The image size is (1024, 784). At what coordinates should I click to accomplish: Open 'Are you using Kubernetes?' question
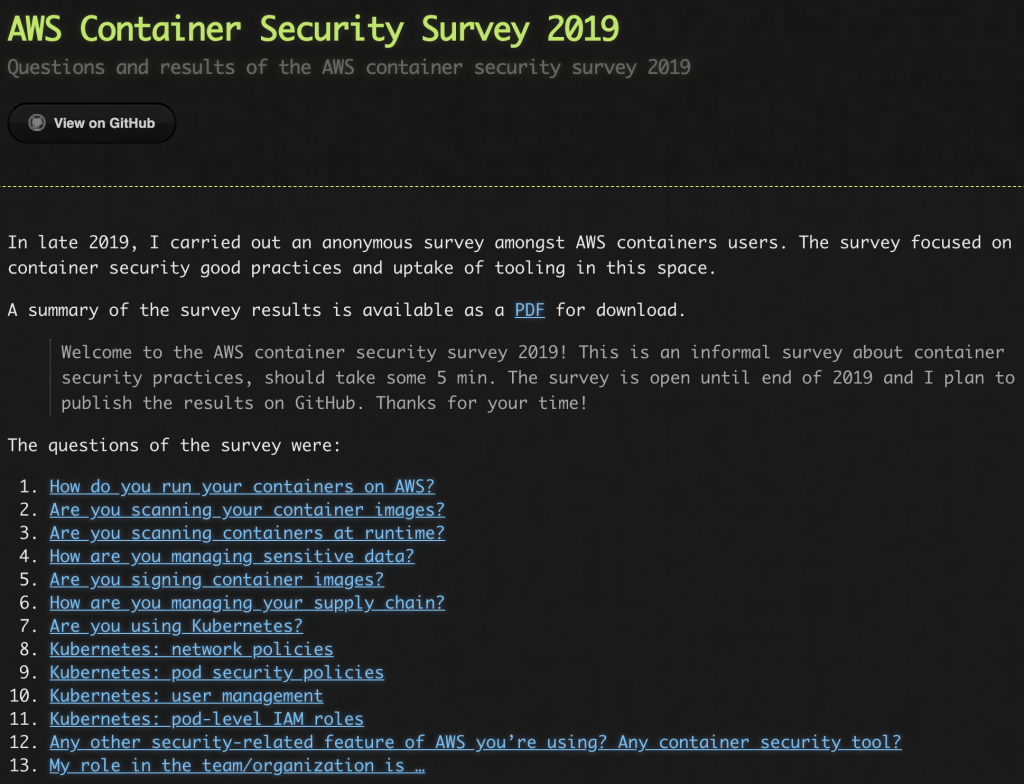176,626
